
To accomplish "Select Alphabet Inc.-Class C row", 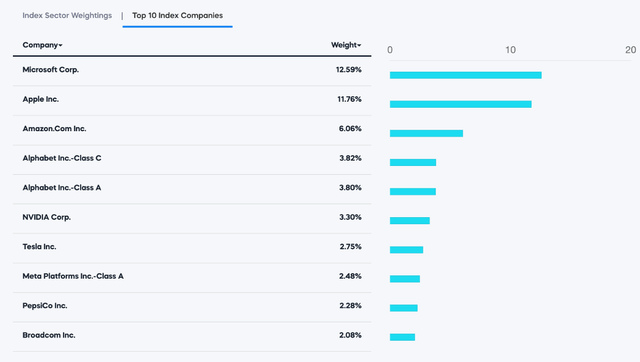I will point(192,158).
